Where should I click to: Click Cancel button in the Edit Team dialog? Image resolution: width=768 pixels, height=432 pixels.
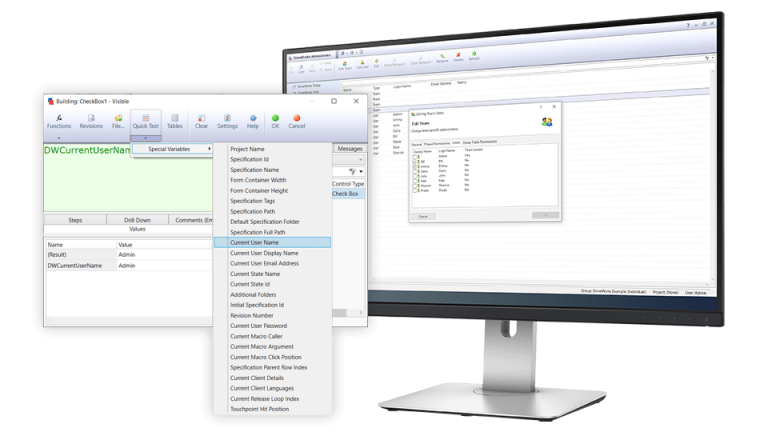coord(423,216)
